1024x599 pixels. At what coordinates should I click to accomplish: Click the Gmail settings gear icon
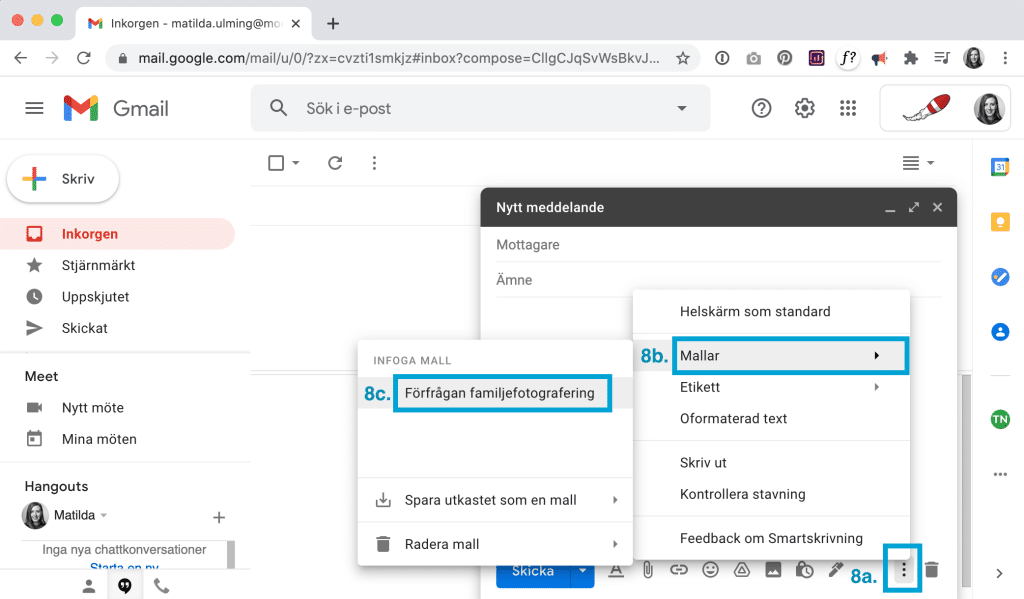pos(804,109)
